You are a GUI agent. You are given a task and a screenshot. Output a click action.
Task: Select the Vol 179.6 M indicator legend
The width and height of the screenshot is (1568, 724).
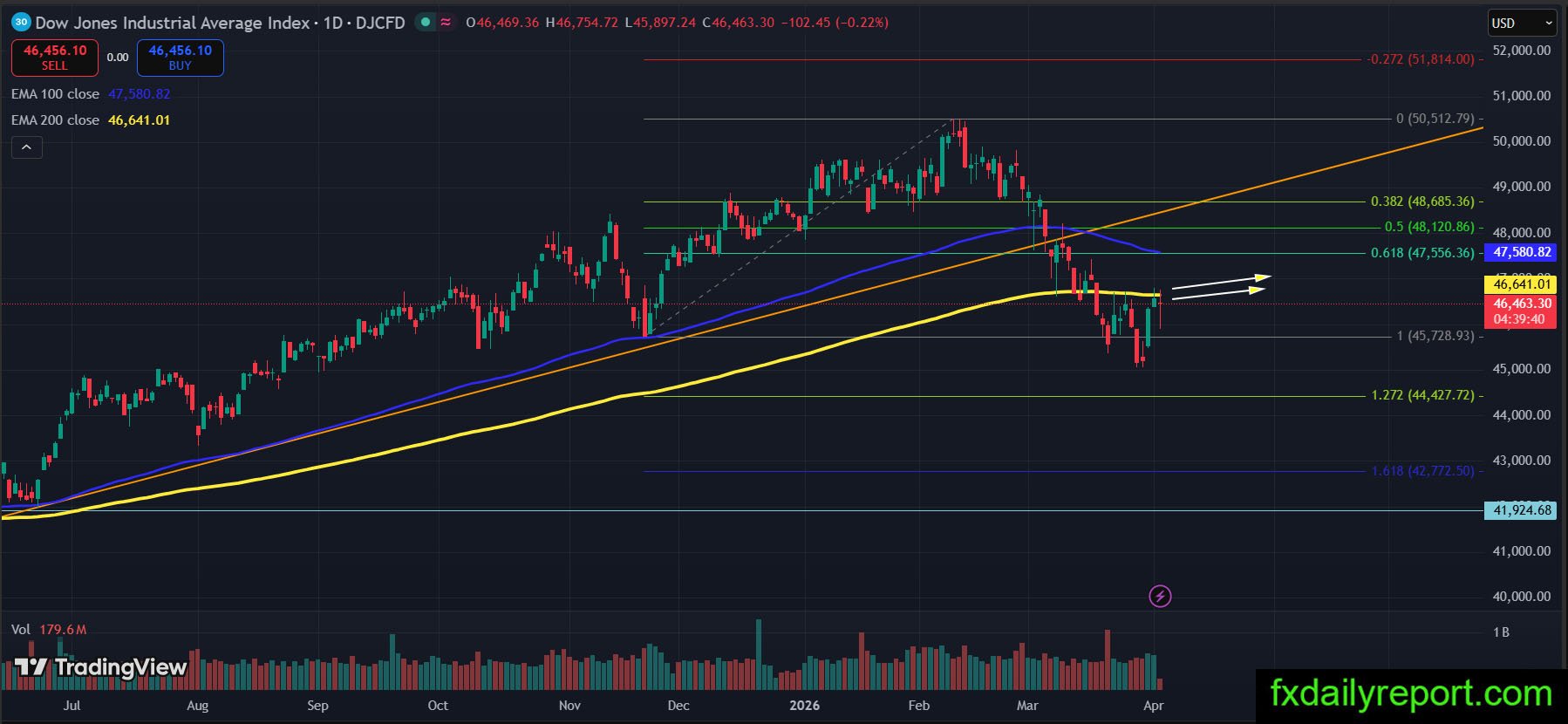pyautogui.click(x=49, y=629)
